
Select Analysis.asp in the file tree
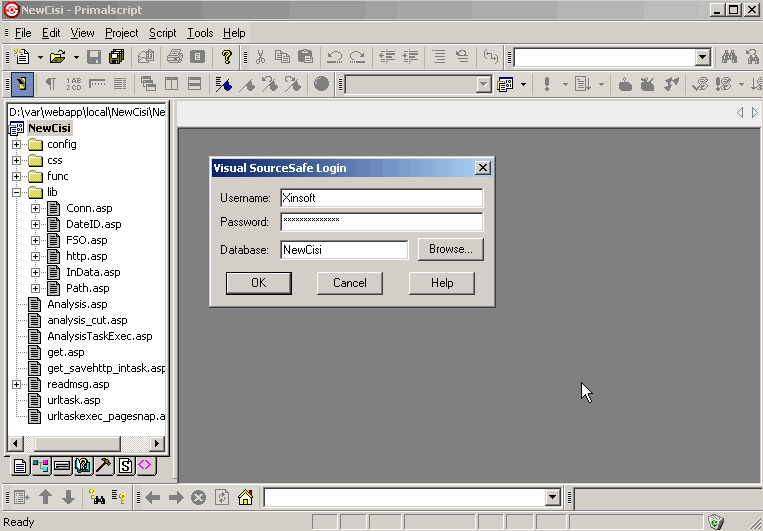tap(77, 305)
